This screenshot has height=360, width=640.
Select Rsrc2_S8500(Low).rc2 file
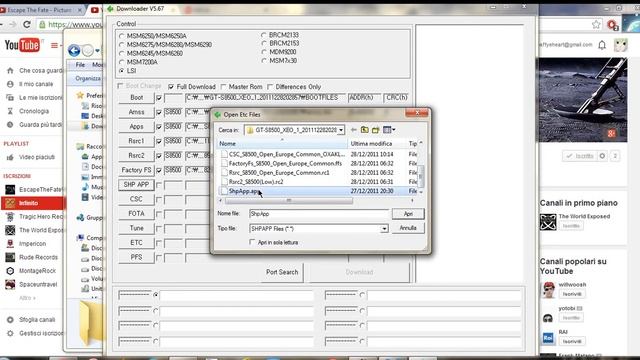[256, 182]
